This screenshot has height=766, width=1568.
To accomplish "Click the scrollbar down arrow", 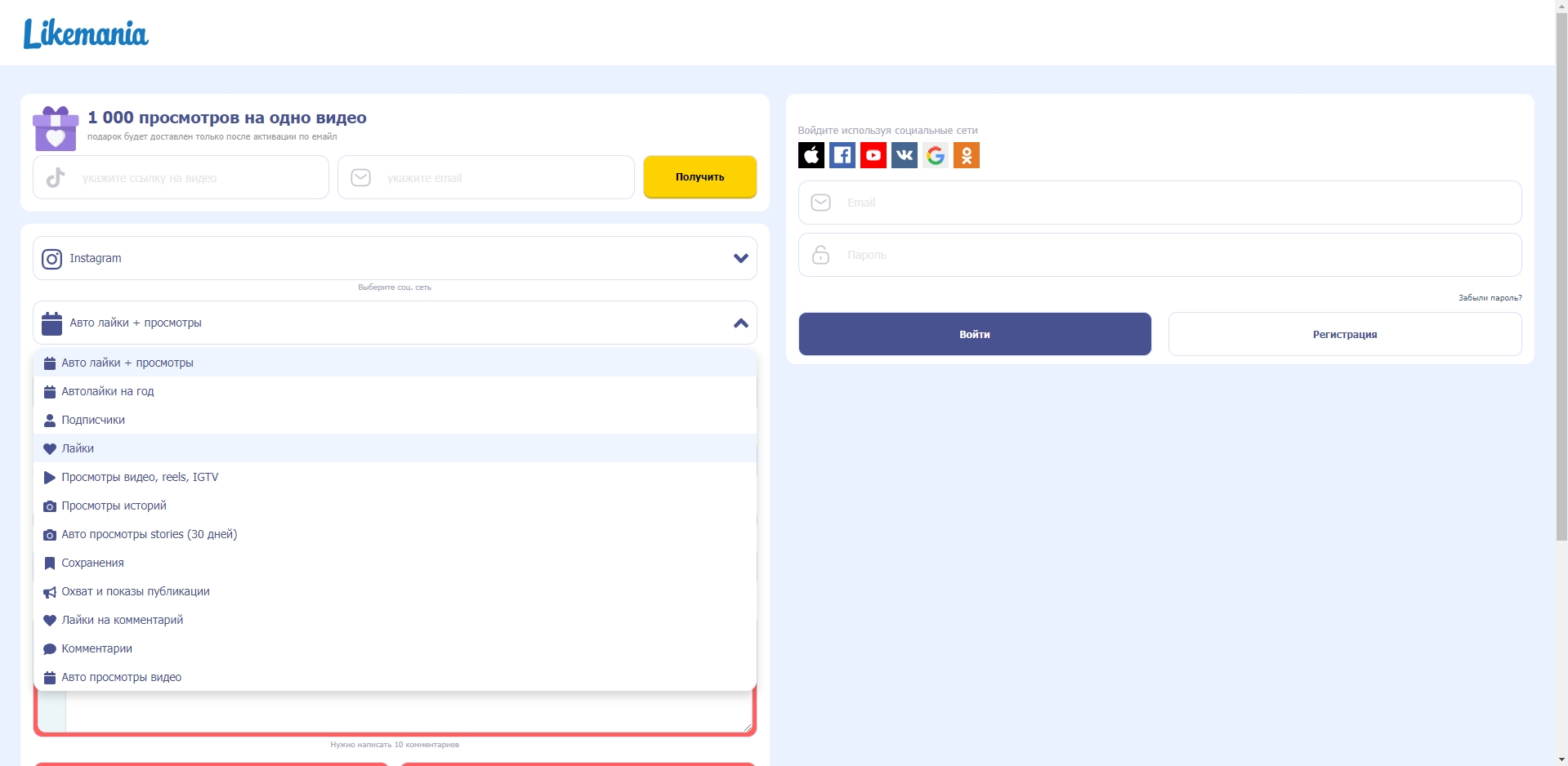I will [1561, 759].
